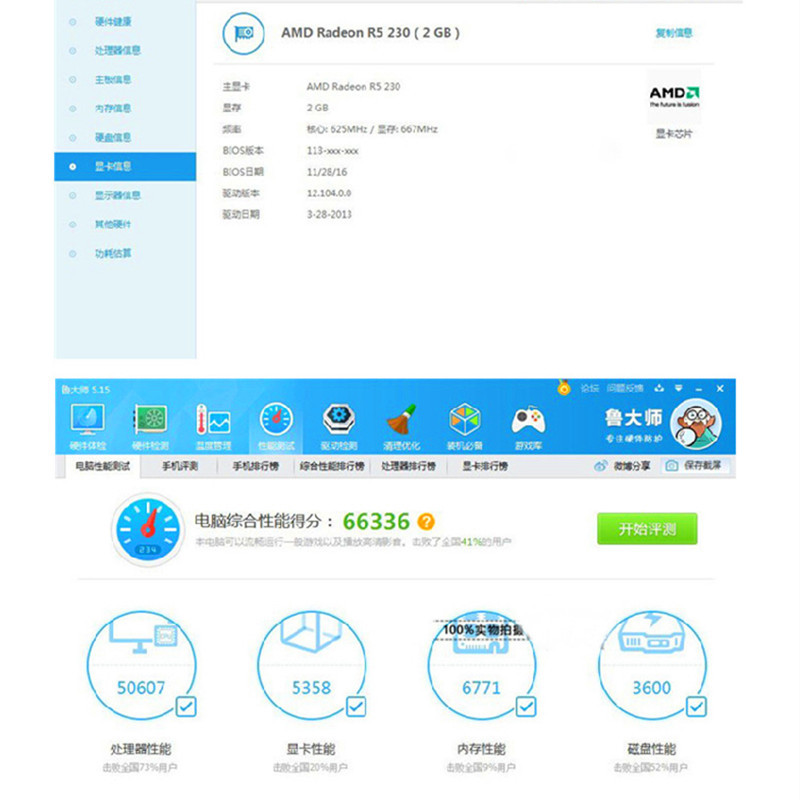
Task: Click the memory performance circle showing 6771
Action: tap(482, 665)
